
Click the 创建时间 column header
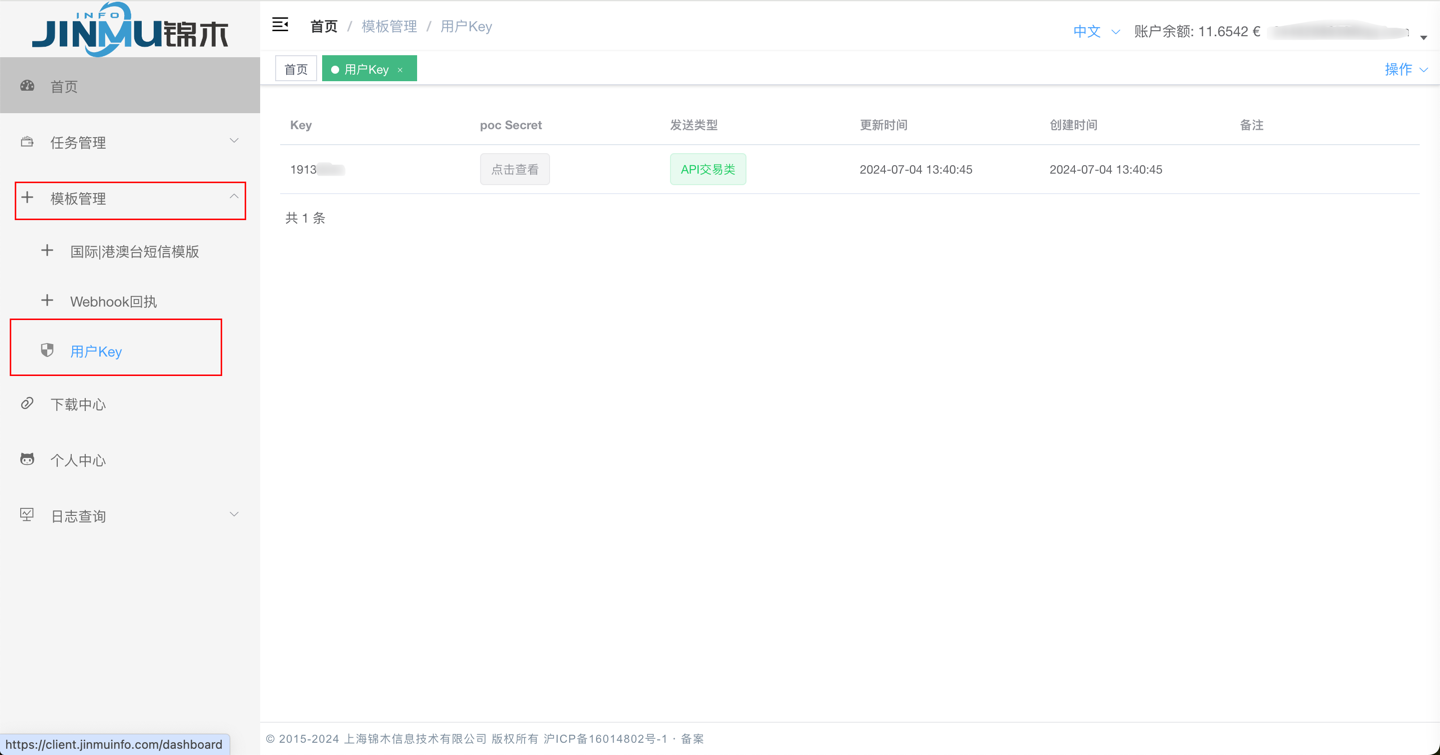(x=1074, y=125)
